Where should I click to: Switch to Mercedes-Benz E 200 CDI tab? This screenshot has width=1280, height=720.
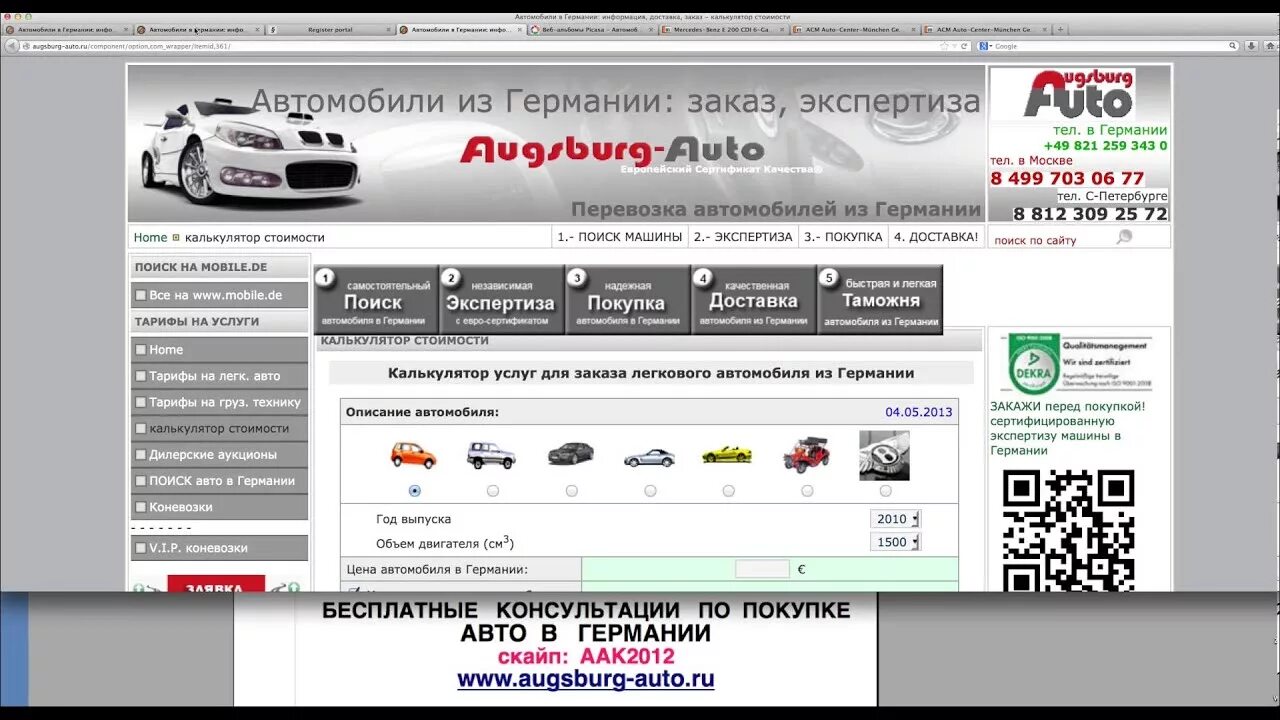pyautogui.click(x=722, y=30)
